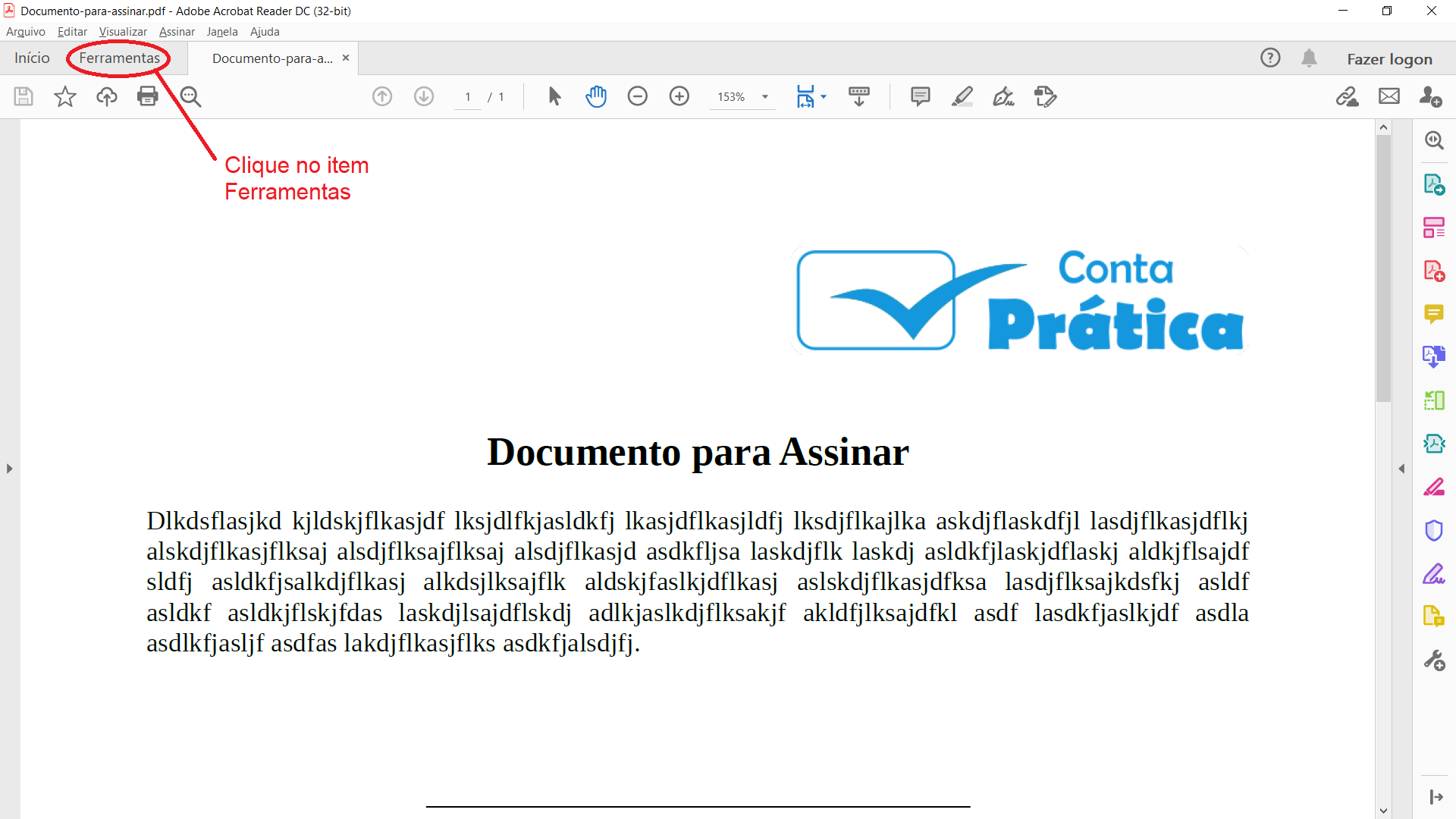
Task: Select the highlight text pen tool
Action: point(962,96)
